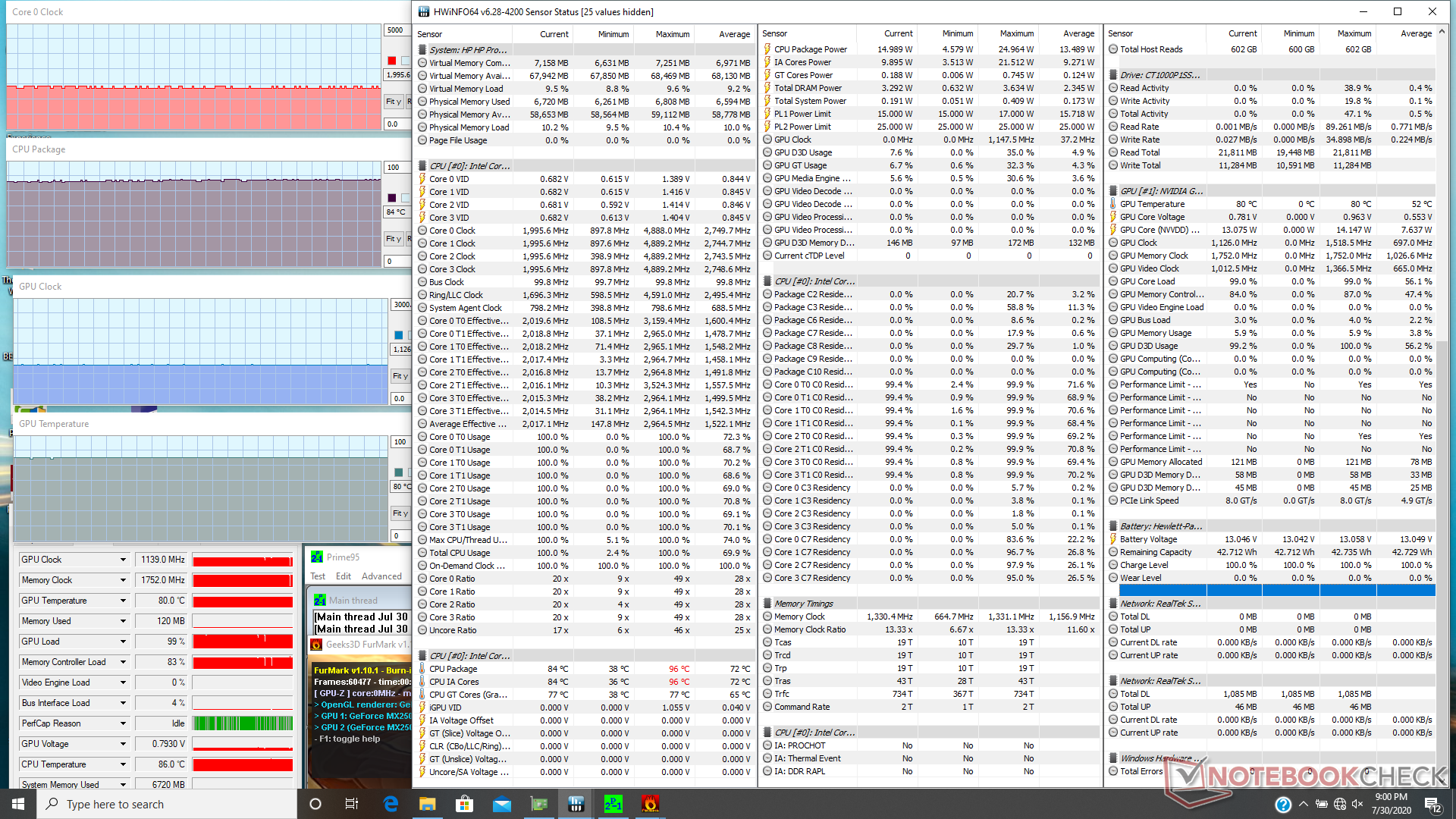Image resolution: width=1456 pixels, height=819 pixels.
Task: Click the HWiNFO icon in the taskbar
Action: pos(576,804)
